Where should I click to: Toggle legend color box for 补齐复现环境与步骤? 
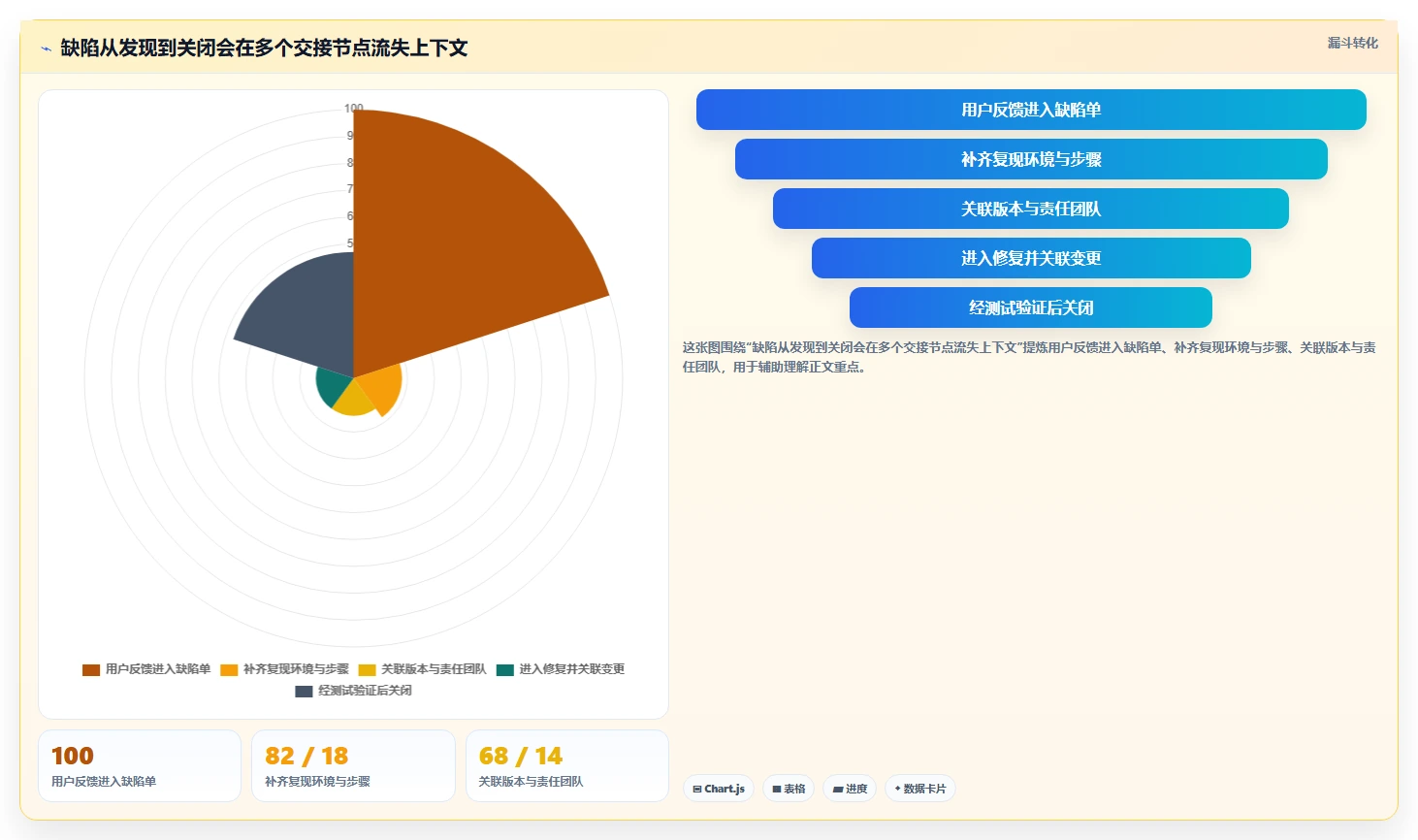click(229, 669)
